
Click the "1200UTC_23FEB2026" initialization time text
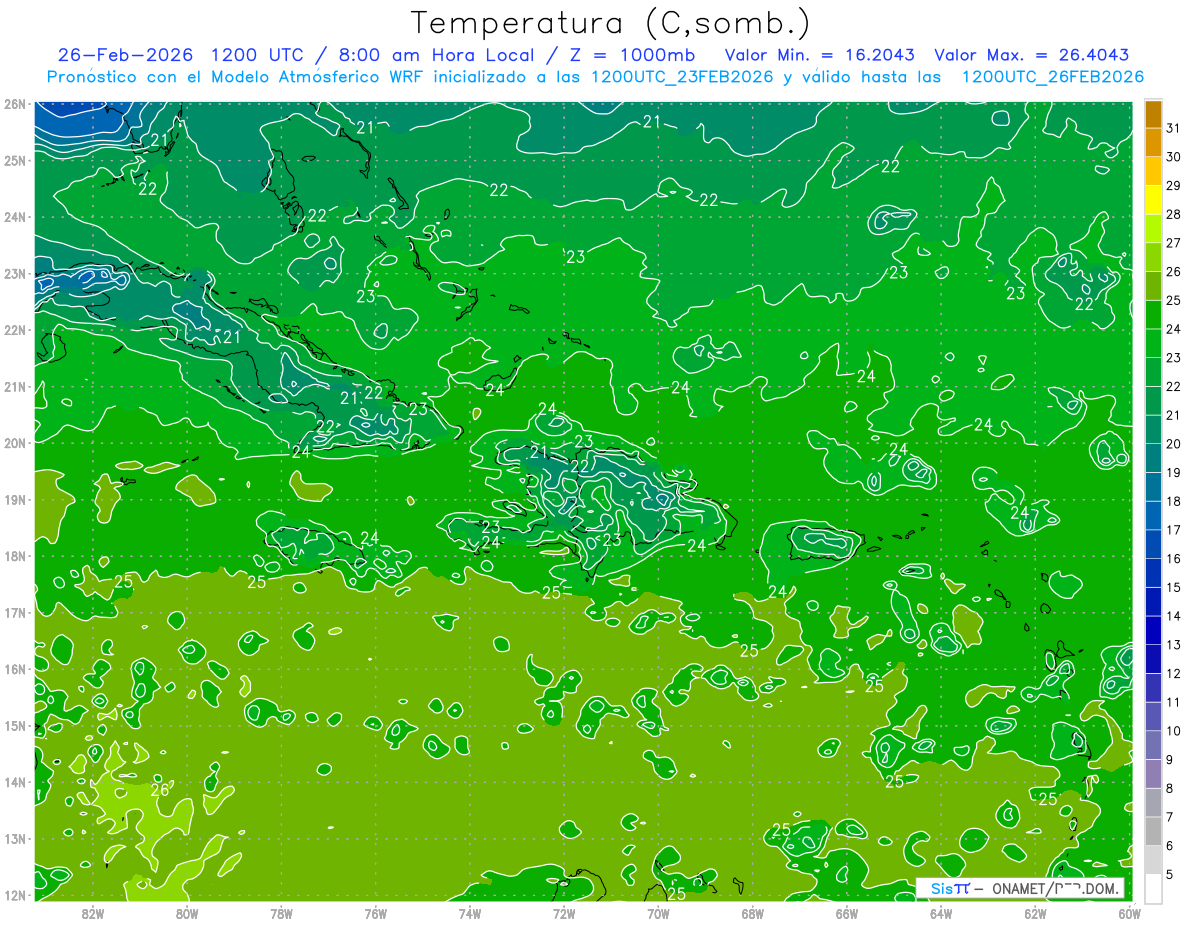pos(682,77)
